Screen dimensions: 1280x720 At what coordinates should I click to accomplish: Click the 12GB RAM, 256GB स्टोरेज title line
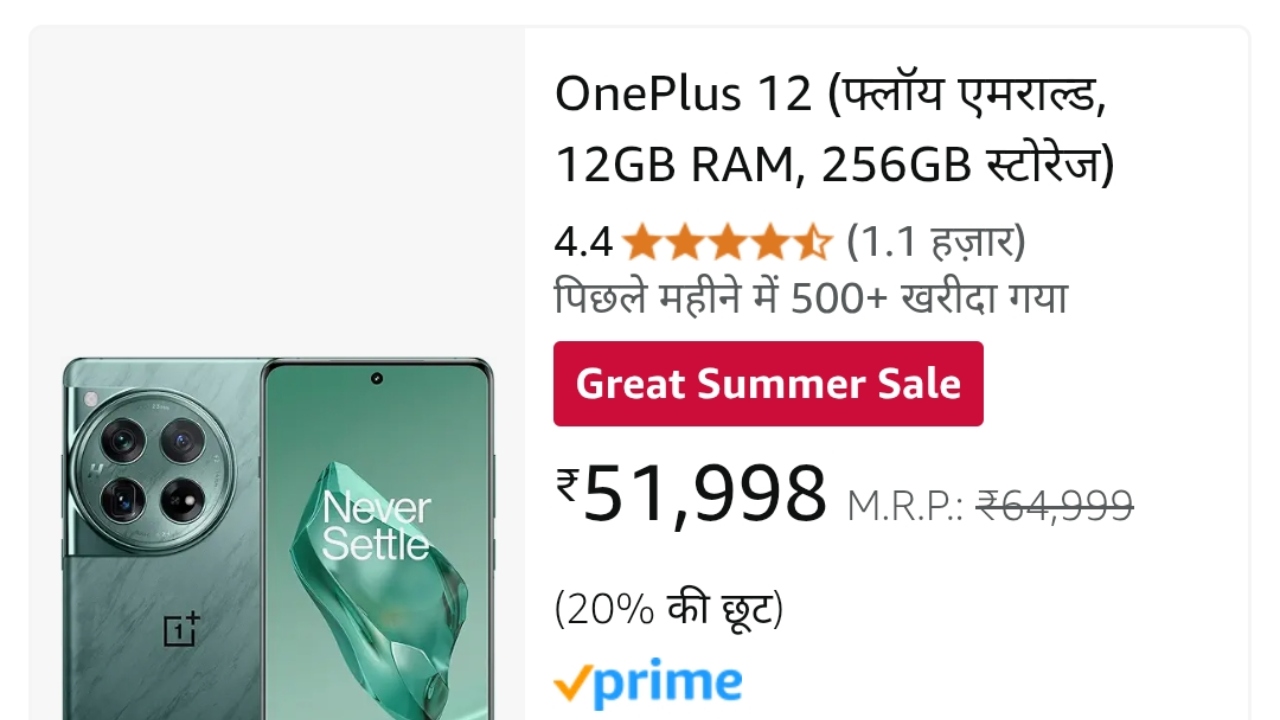(x=834, y=165)
